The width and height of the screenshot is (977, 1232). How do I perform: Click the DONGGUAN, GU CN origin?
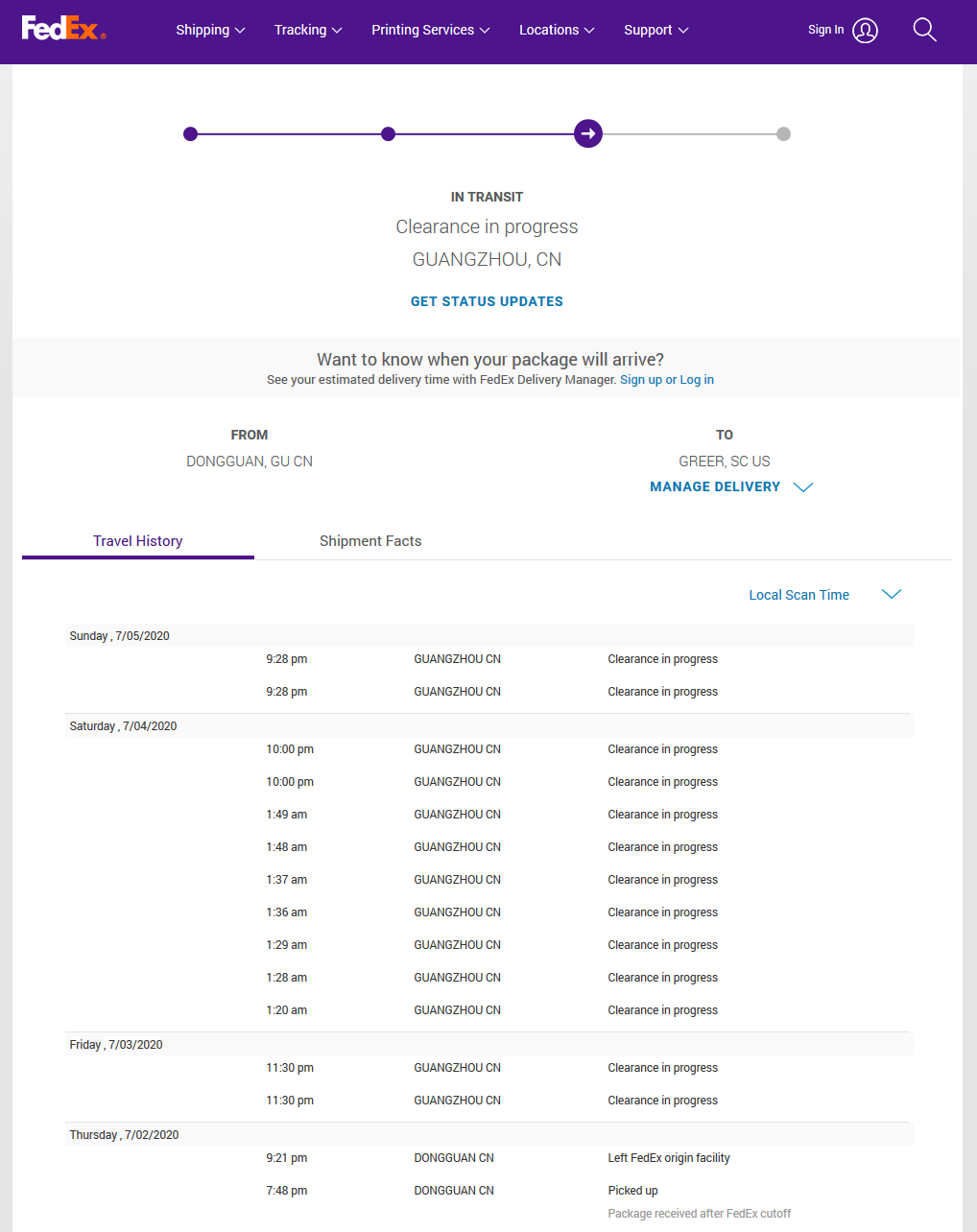pyautogui.click(x=250, y=462)
